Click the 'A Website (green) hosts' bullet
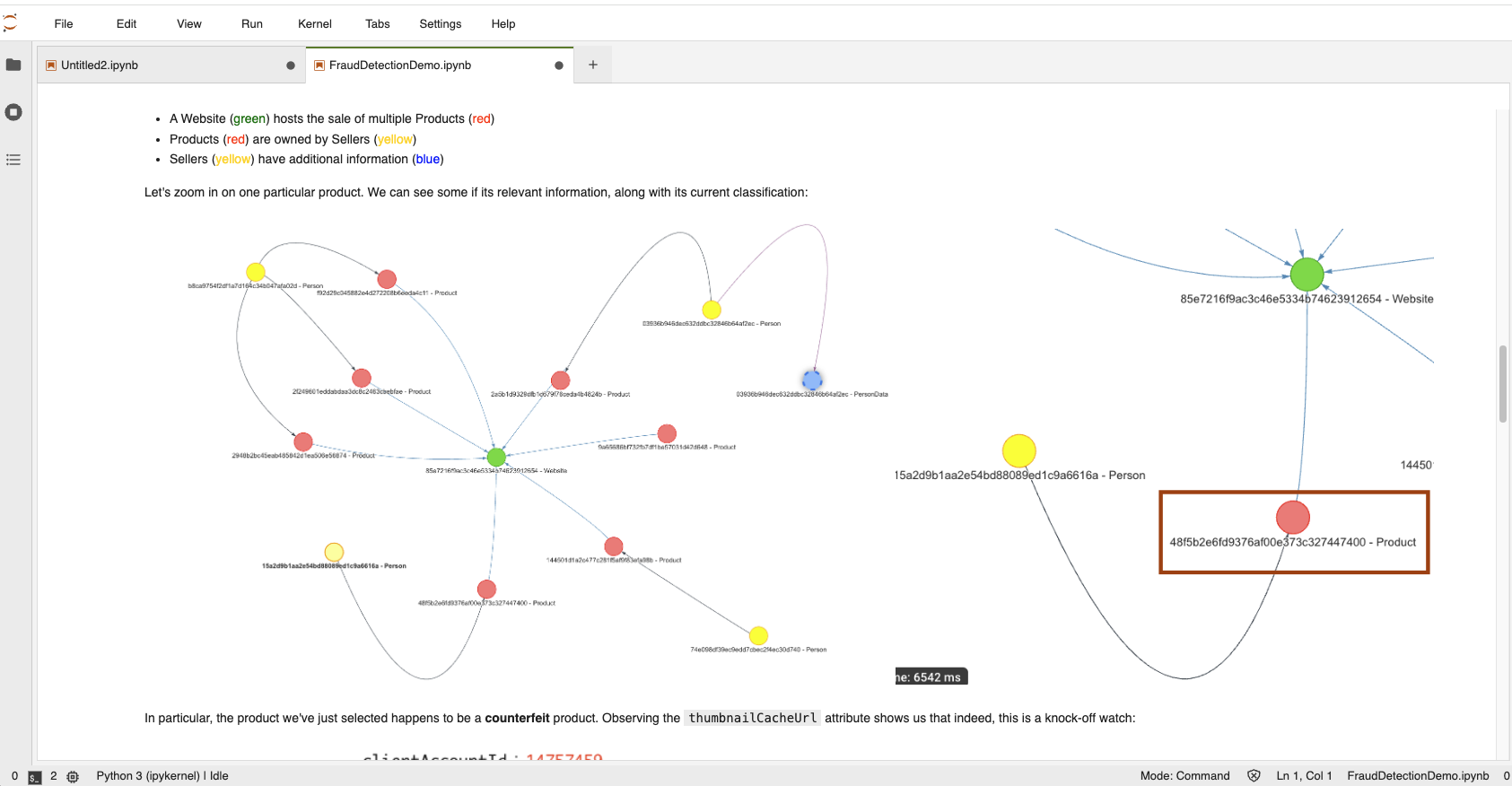Image resolution: width=1512 pixels, height=786 pixels. click(x=332, y=118)
